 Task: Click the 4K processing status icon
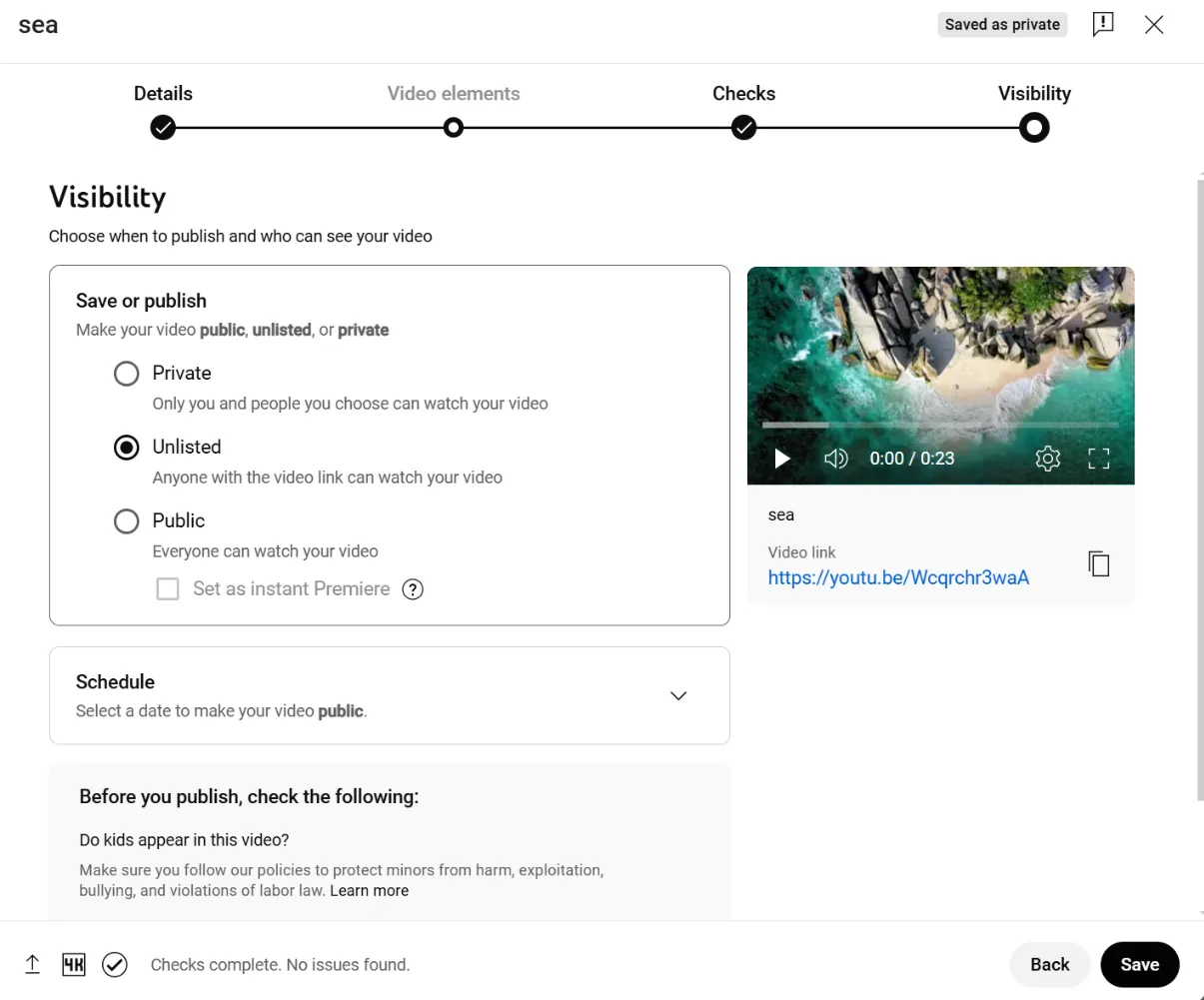[74, 964]
